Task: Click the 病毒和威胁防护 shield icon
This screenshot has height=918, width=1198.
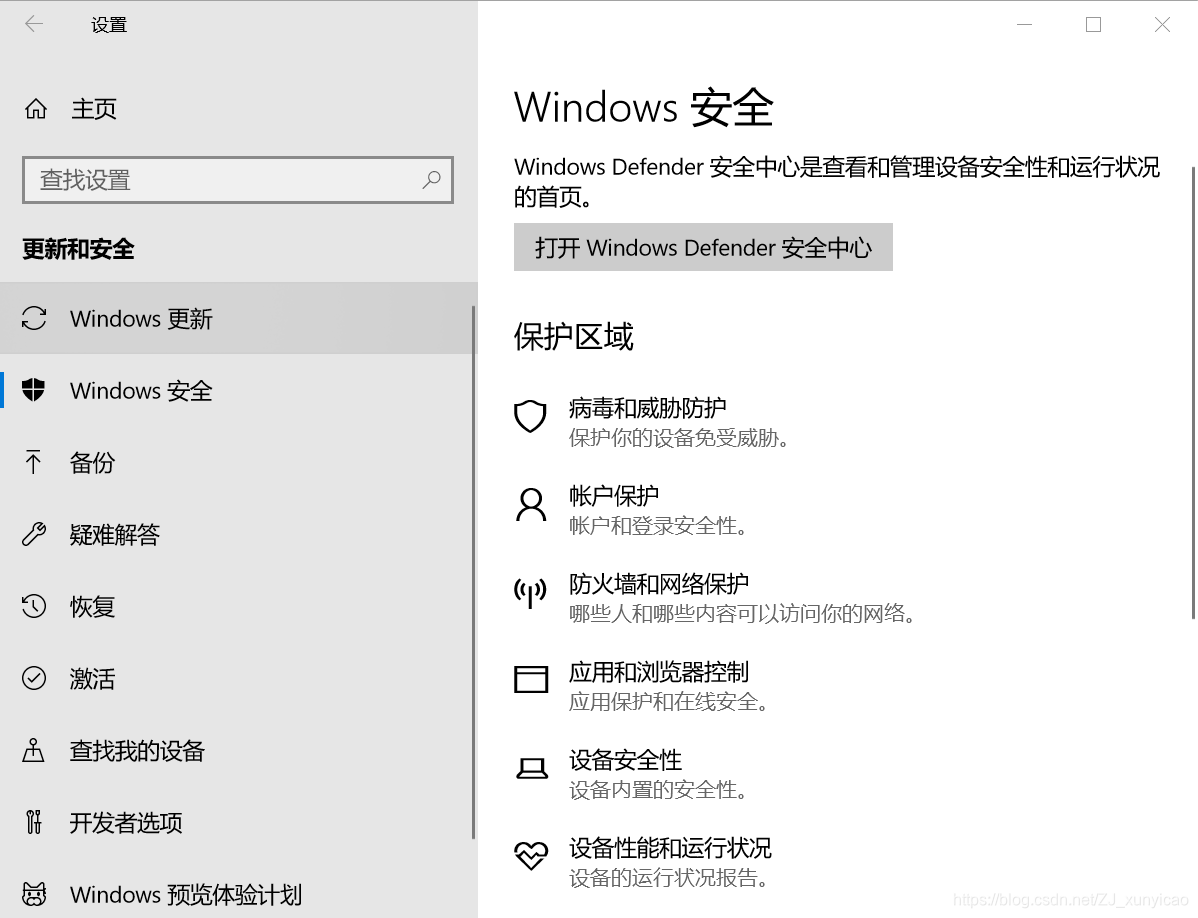Action: click(530, 416)
